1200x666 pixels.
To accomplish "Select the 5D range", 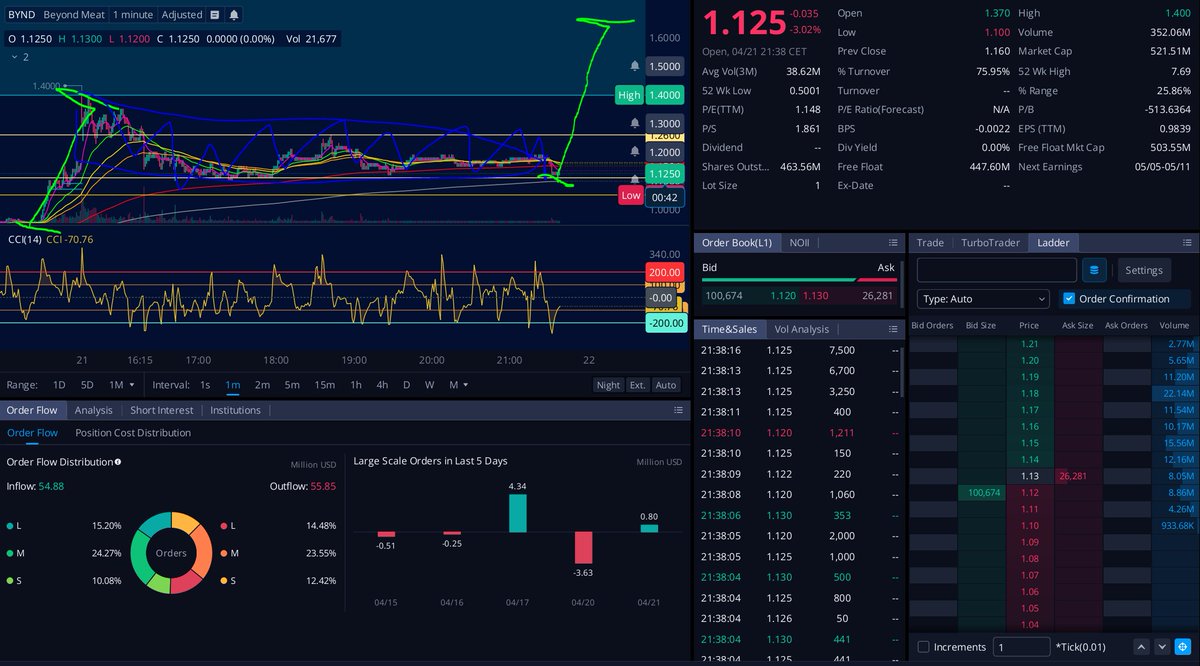I will pos(87,385).
